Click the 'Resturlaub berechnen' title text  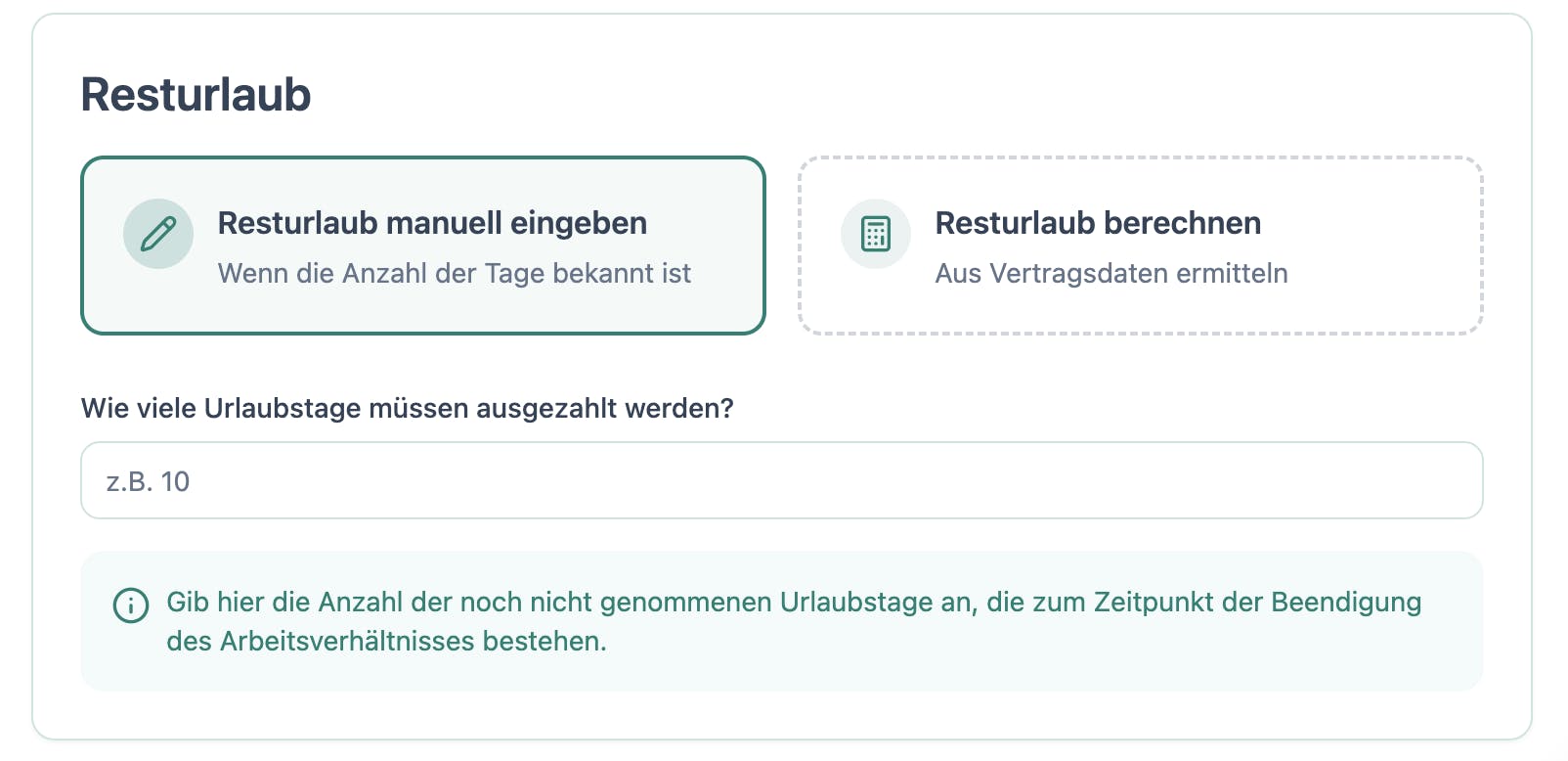[1098, 223]
